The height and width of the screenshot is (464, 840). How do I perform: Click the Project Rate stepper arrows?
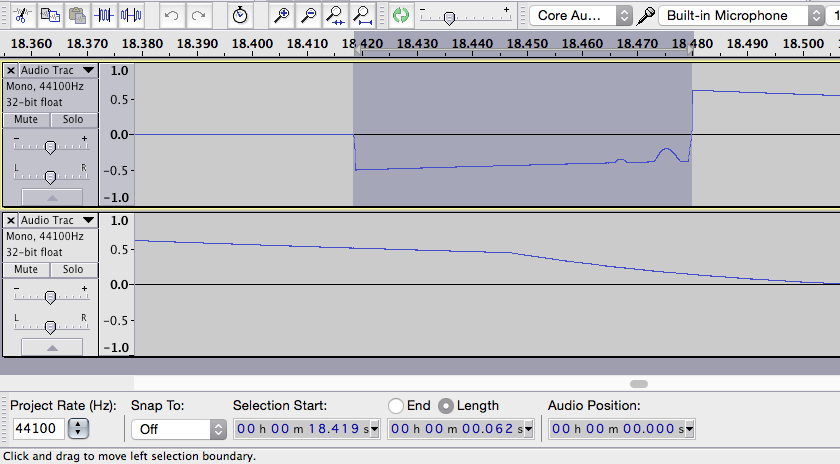pyautogui.click(x=79, y=429)
